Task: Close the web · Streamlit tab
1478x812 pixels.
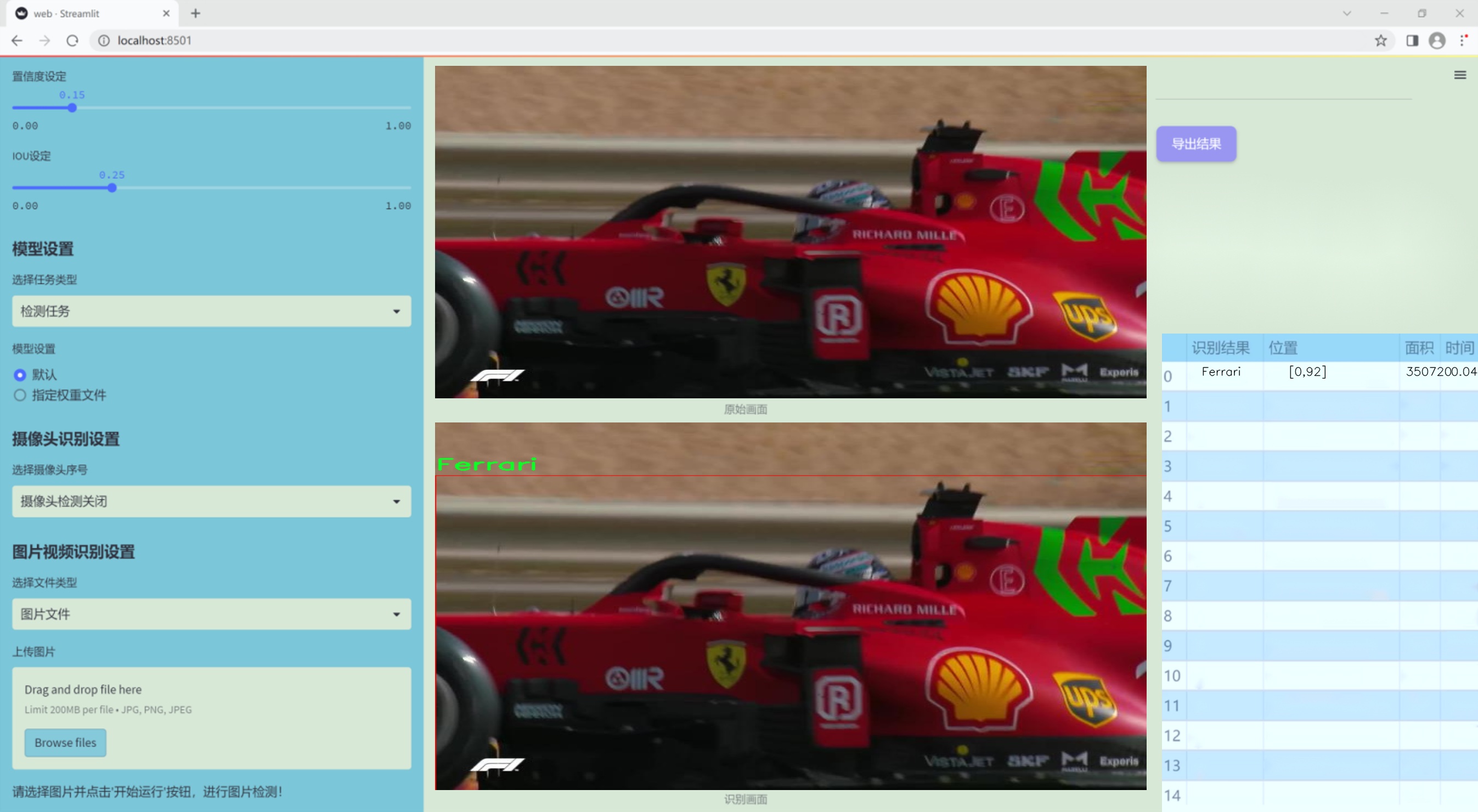Action: pyautogui.click(x=166, y=13)
